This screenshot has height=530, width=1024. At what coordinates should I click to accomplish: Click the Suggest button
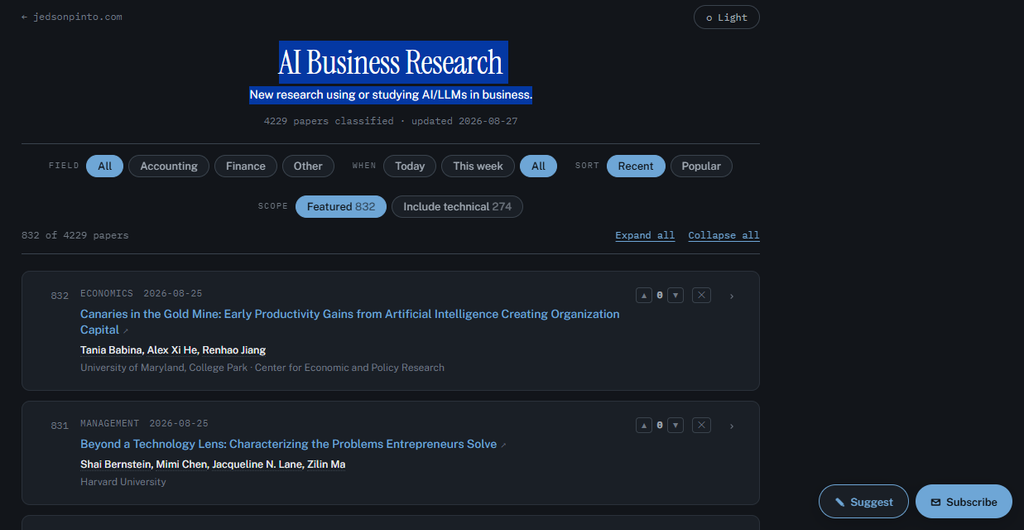pyautogui.click(x=863, y=501)
